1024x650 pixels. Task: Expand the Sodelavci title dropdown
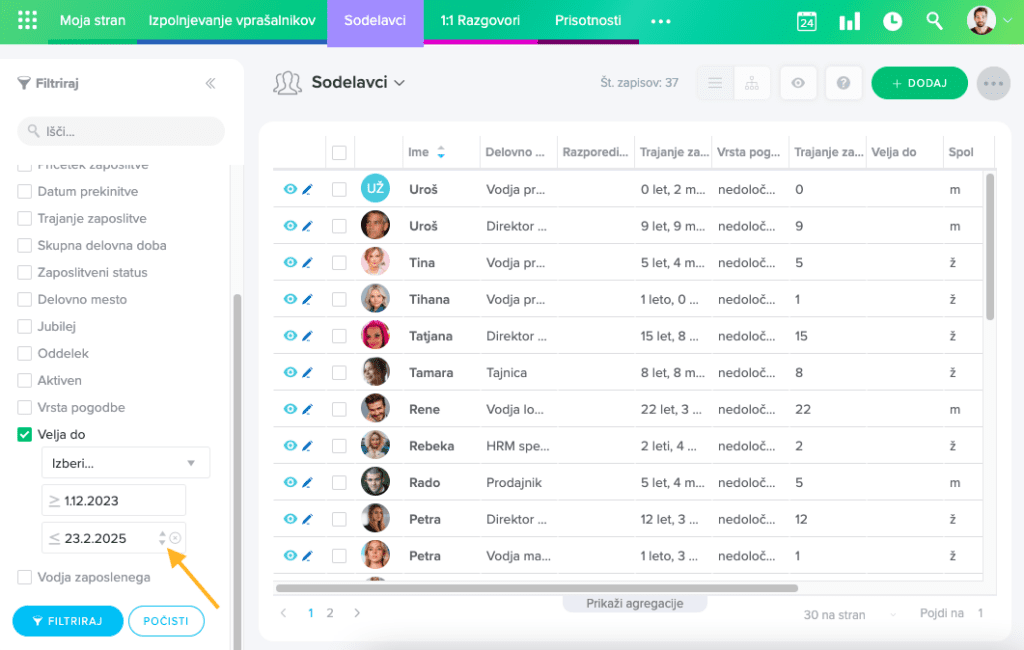pyautogui.click(x=400, y=83)
